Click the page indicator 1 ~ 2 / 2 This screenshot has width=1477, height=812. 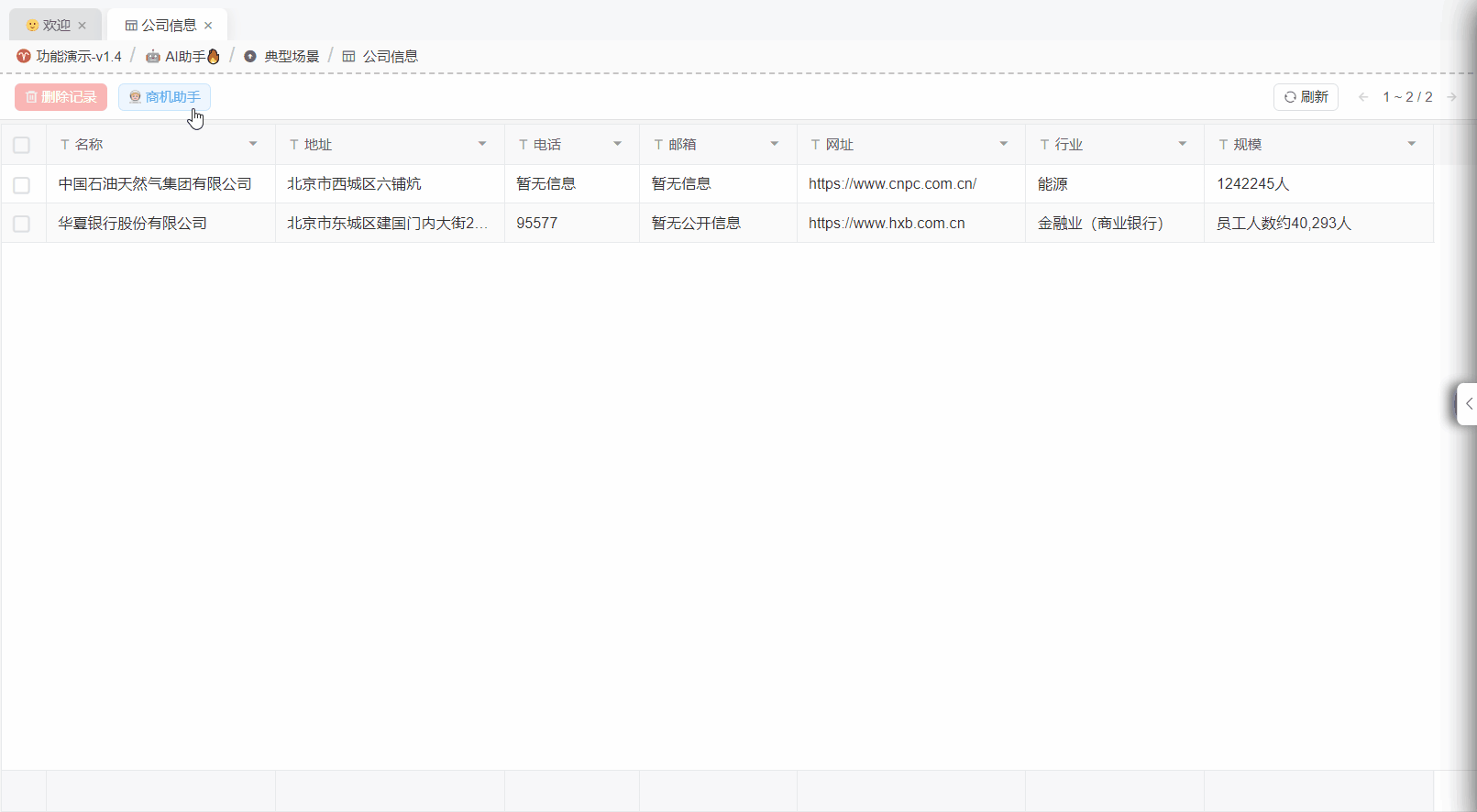pyautogui.click(x=1407, y=97)
